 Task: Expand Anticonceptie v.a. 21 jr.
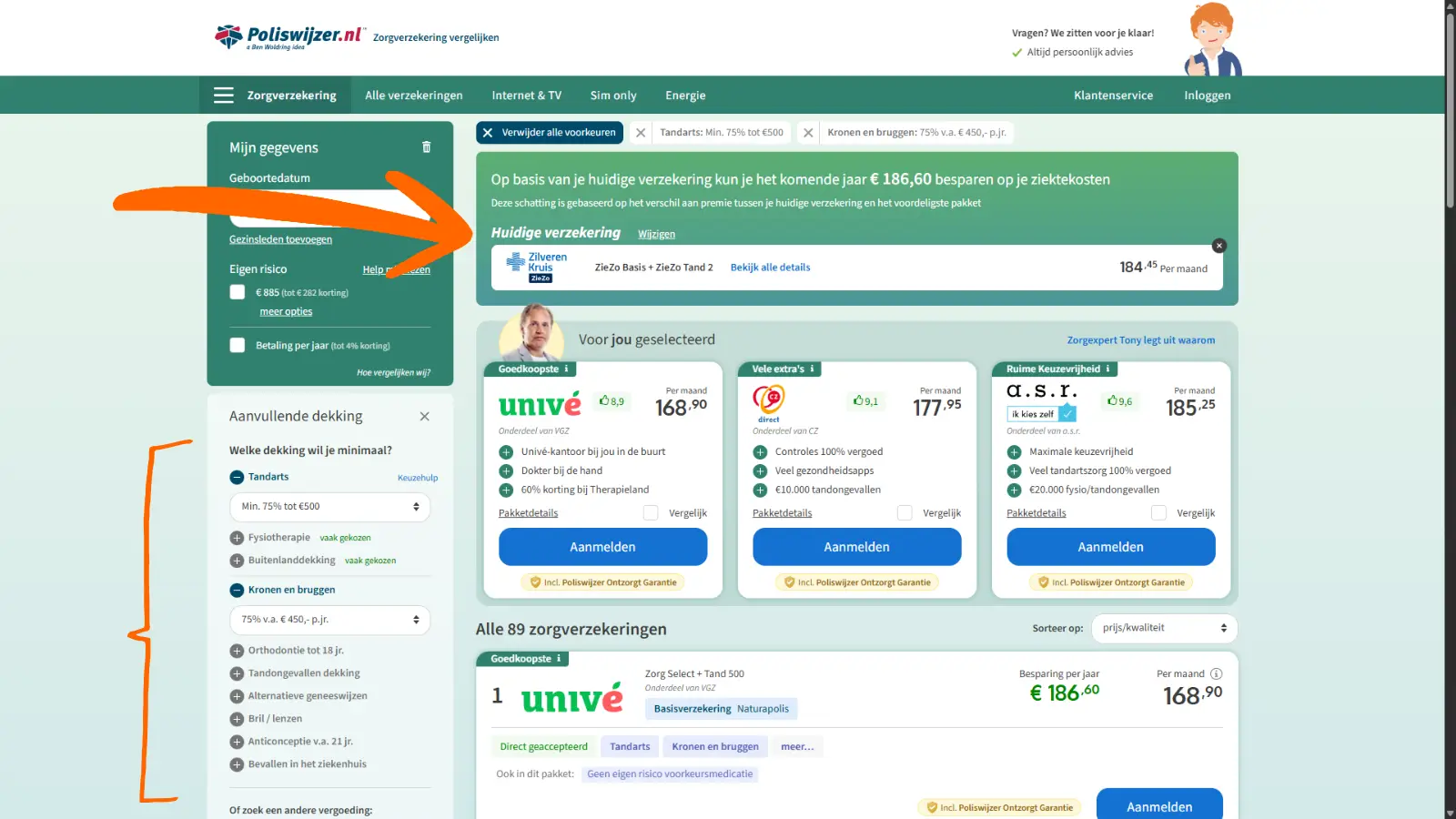click(237, 742)
